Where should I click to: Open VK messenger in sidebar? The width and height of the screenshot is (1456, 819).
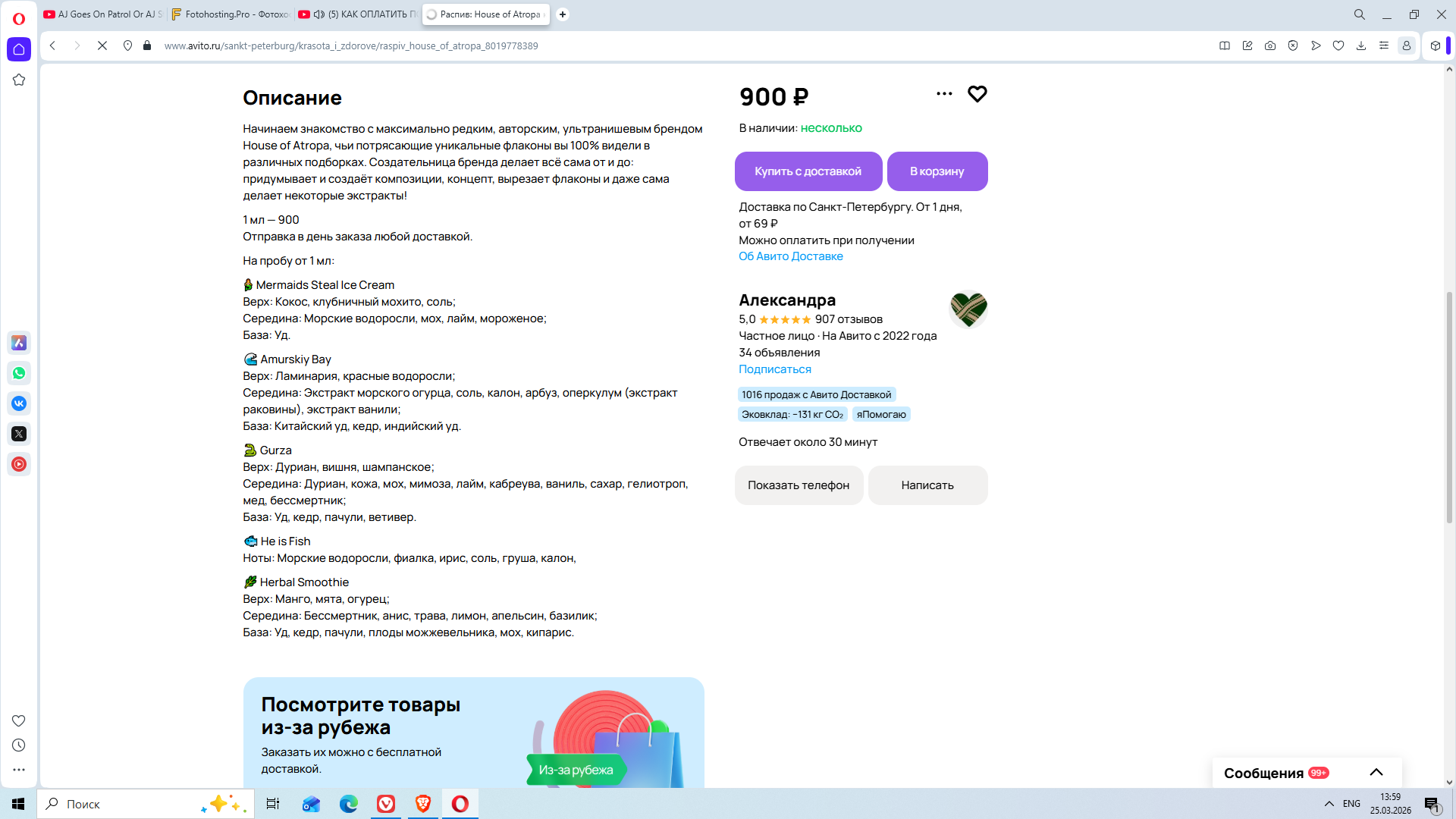[19, 403]
